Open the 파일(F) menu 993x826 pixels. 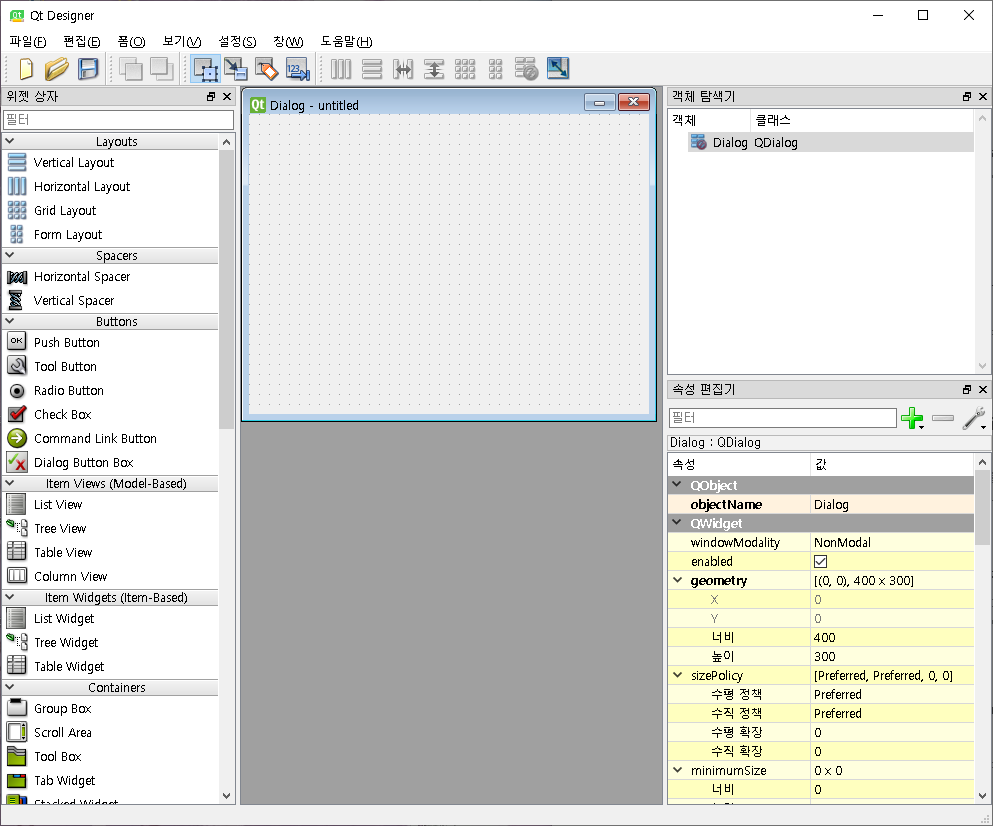[x=28, y=42]
